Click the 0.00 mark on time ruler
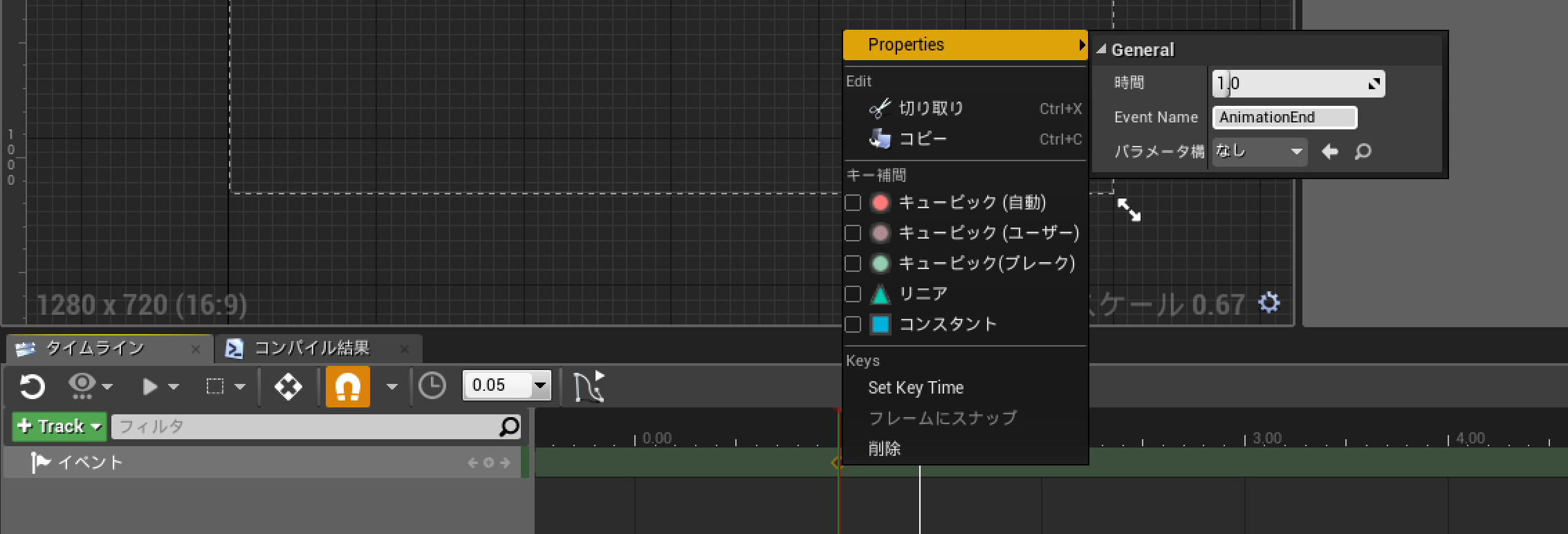The height and width of the screenshot is (534, 1568). [657, 438]
